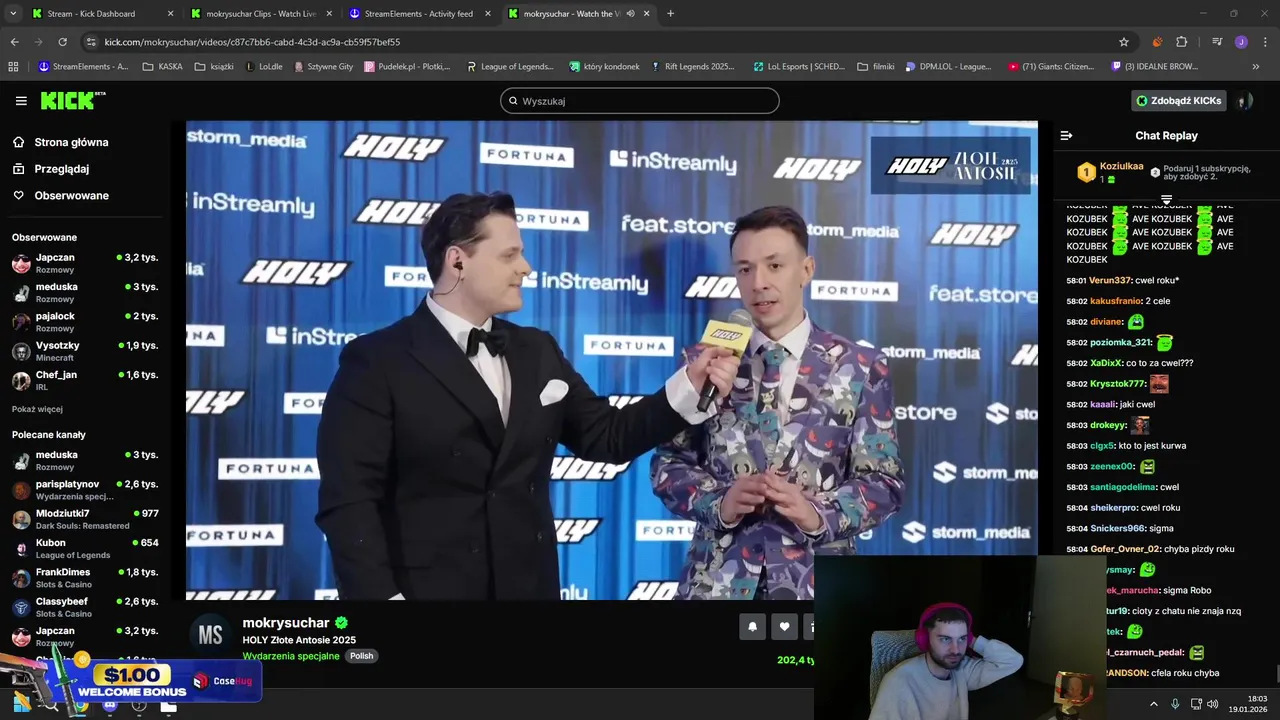Screen dimensions: 1280x720
Task: Open meduska channel under Obserwowane
Action: tap(85, 292)
